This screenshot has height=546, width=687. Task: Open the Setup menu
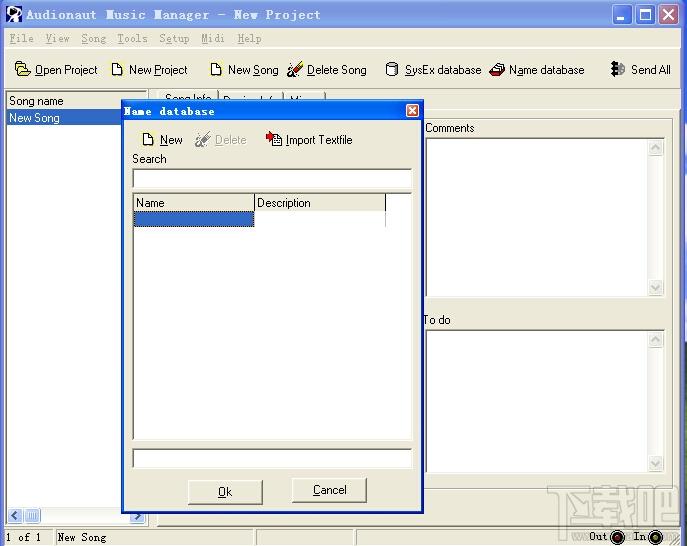pyautogui.click(x=174, y=39)
